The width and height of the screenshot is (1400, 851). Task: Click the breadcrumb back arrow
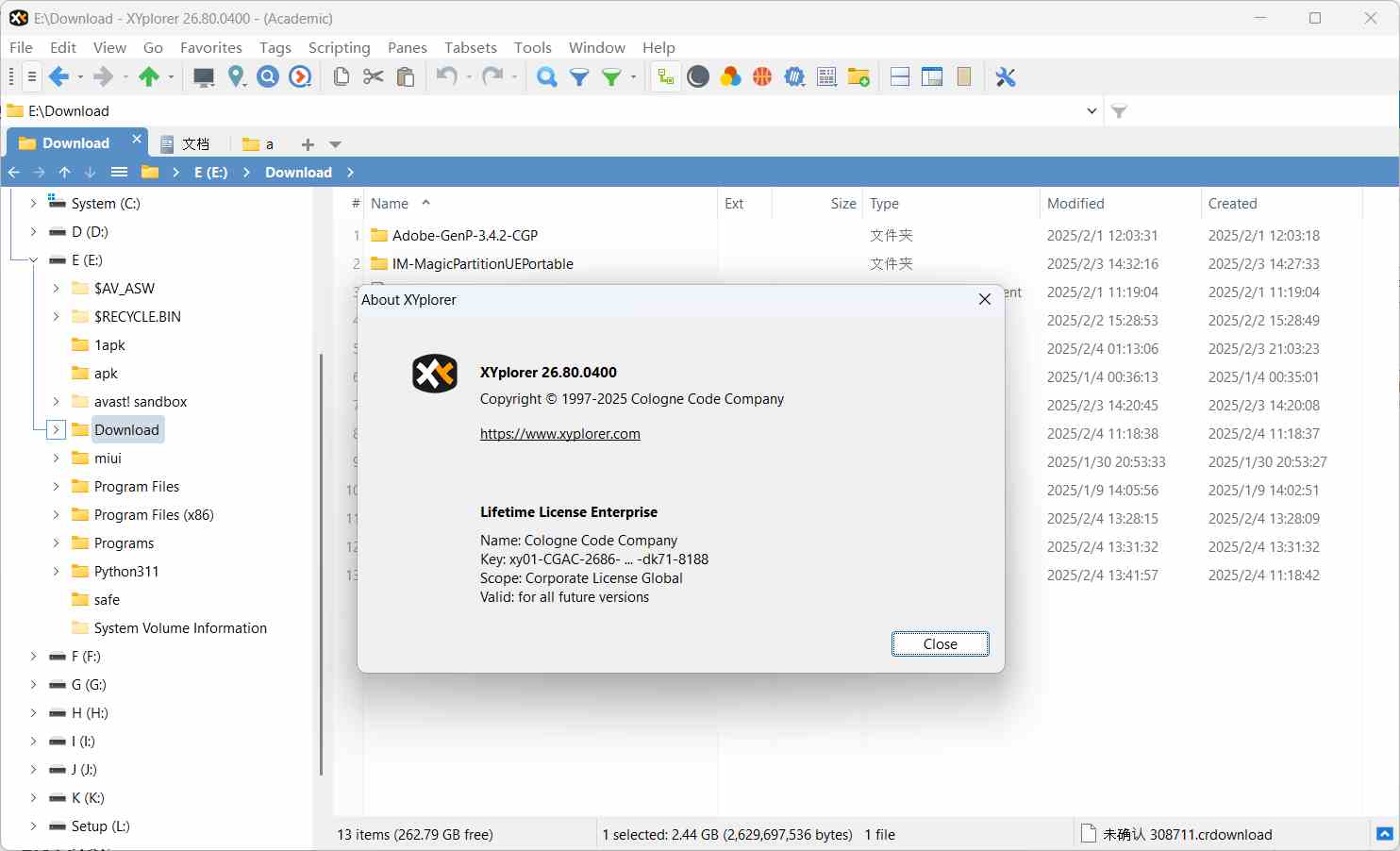pyautogui.click(x=14, y=172)
